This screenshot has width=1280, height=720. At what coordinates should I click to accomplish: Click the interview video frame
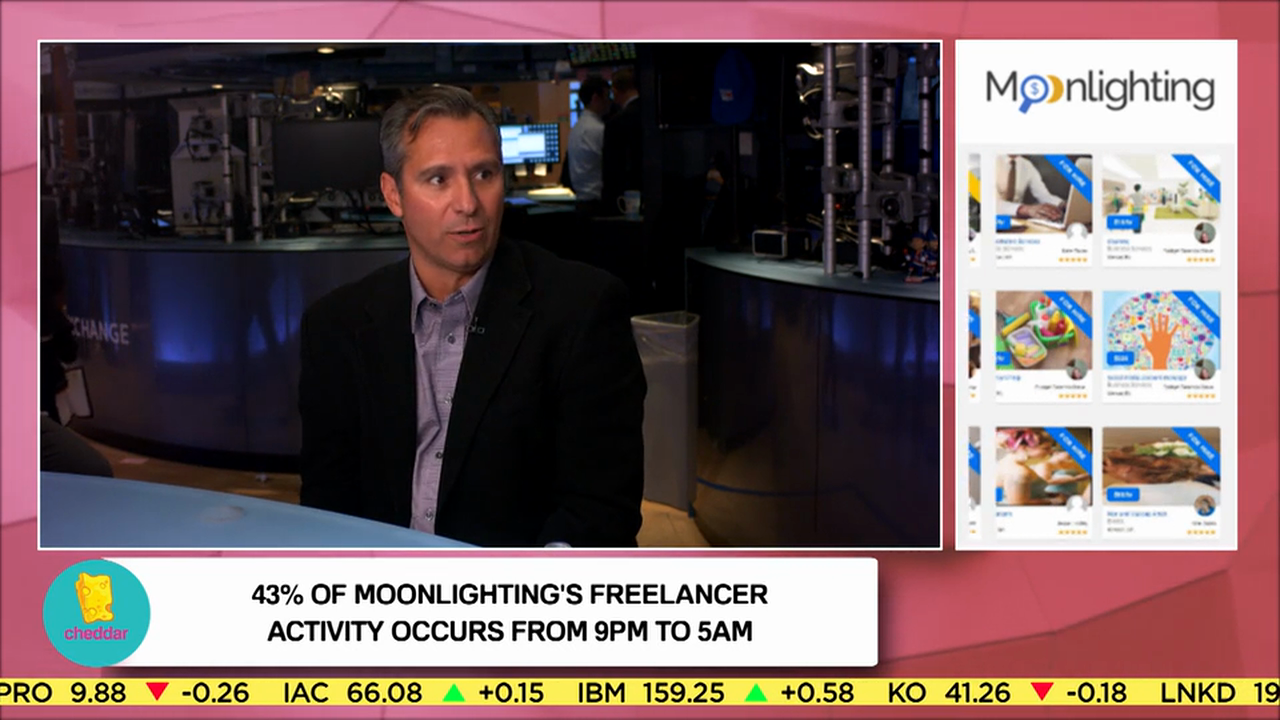tap(490, 295)
